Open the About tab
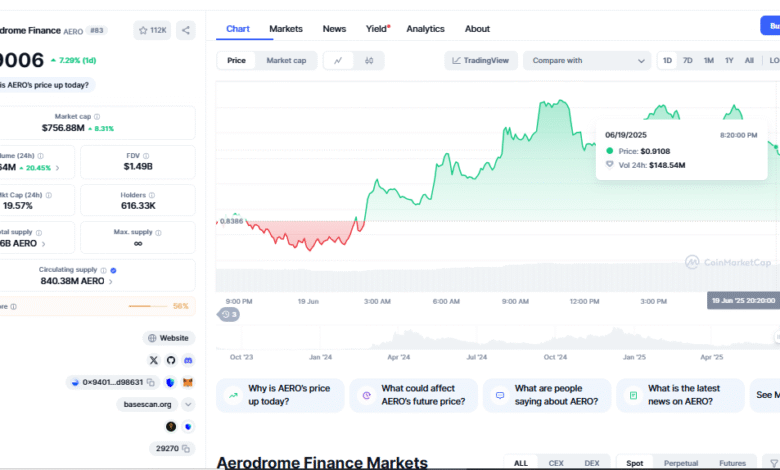Viewport: 780px width, 470px height. (477, 29)
